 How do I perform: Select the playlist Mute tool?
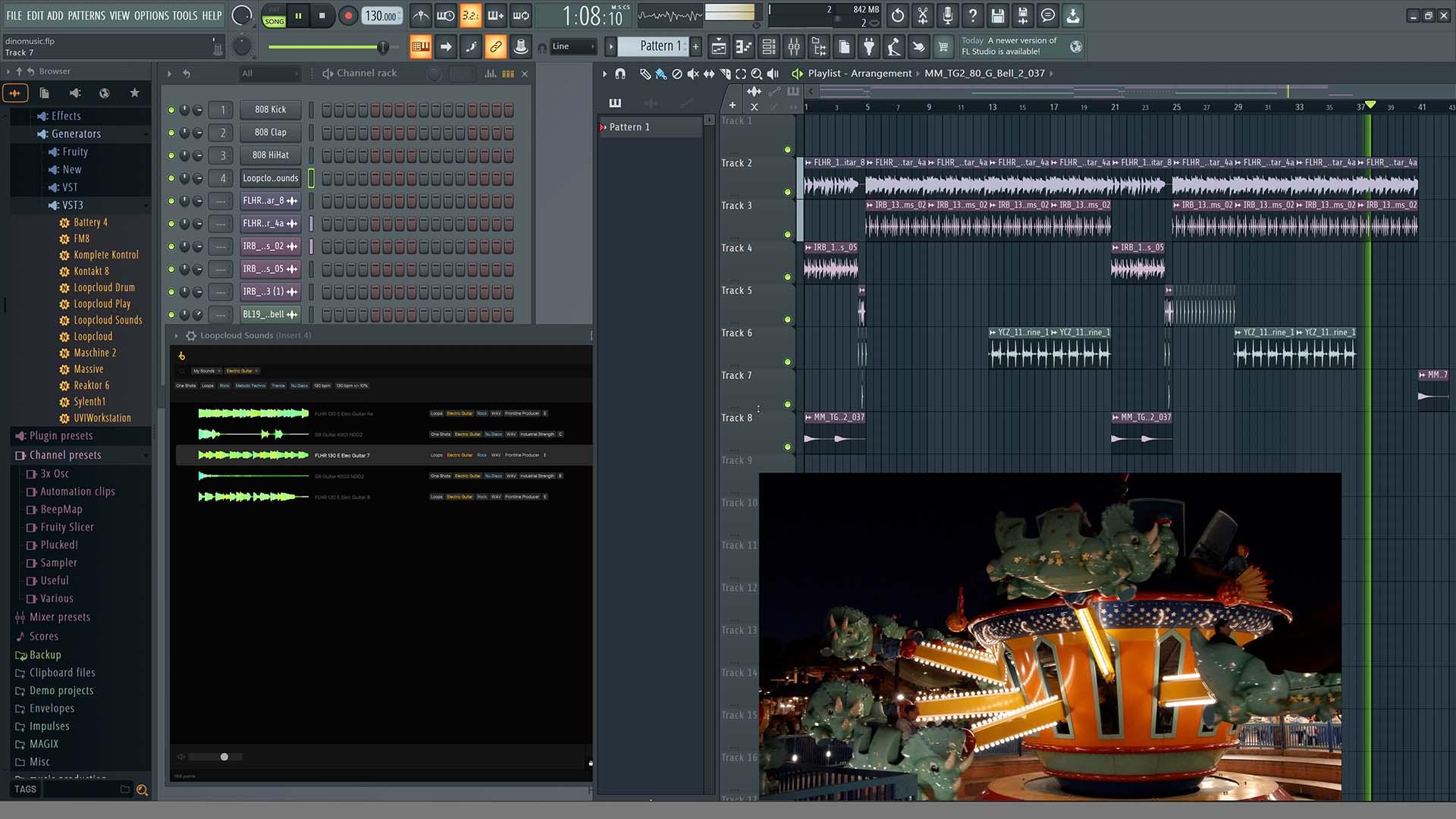(x=693, y=74)
